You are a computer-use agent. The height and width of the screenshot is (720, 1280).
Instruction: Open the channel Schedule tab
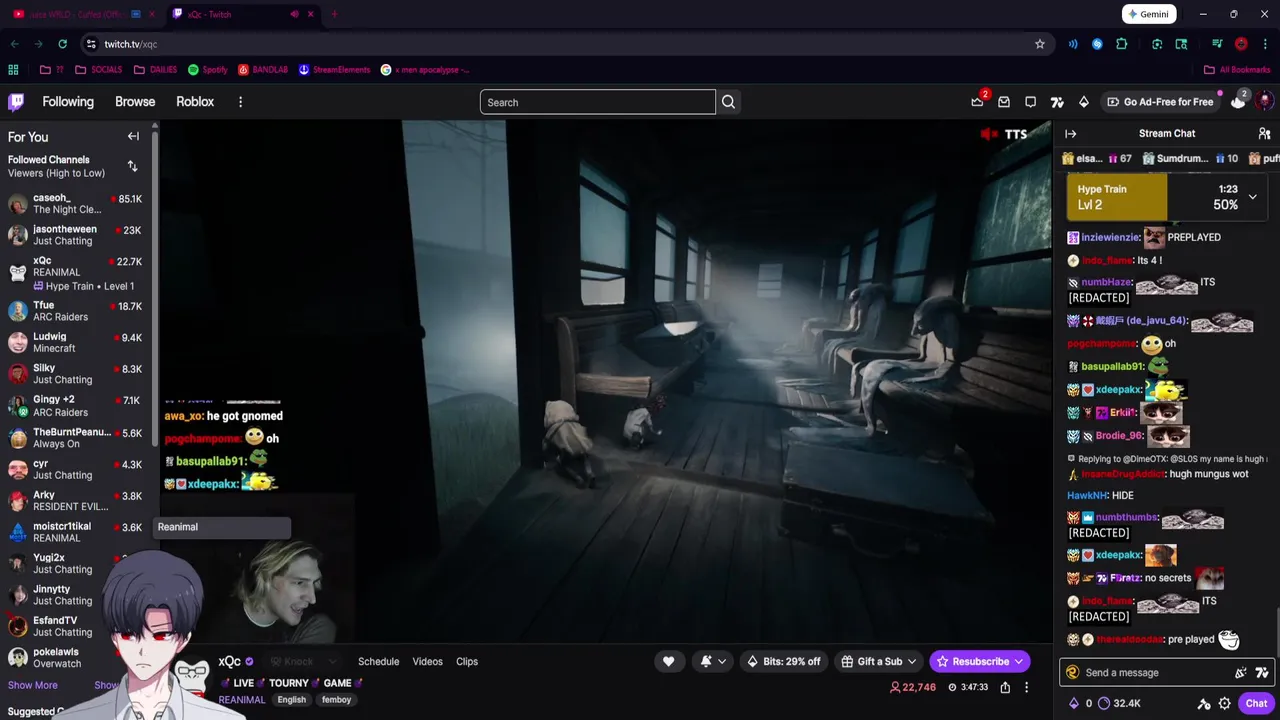point(379,661)
